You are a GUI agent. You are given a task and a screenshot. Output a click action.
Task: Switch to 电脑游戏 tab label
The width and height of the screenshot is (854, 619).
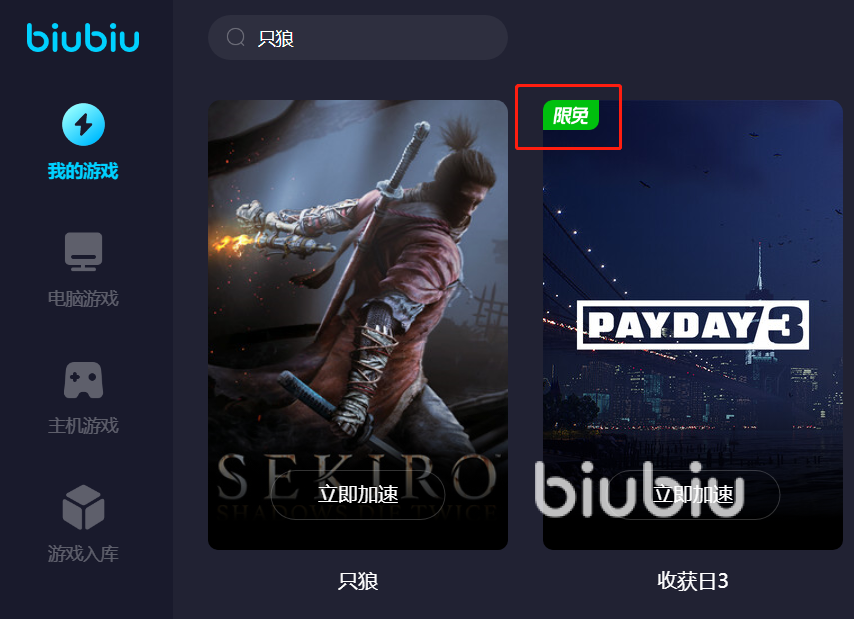[x=83, y=298]
